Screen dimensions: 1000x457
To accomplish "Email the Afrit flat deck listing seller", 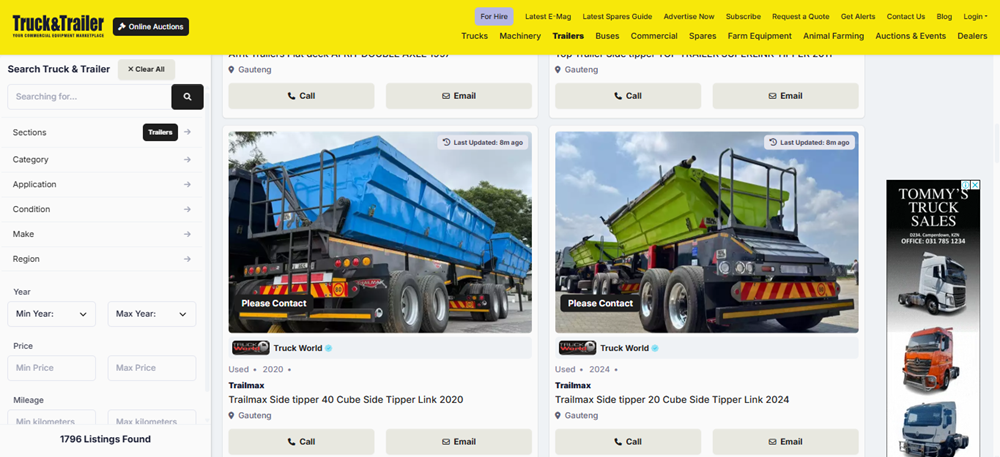I will [x=459, y=96].
